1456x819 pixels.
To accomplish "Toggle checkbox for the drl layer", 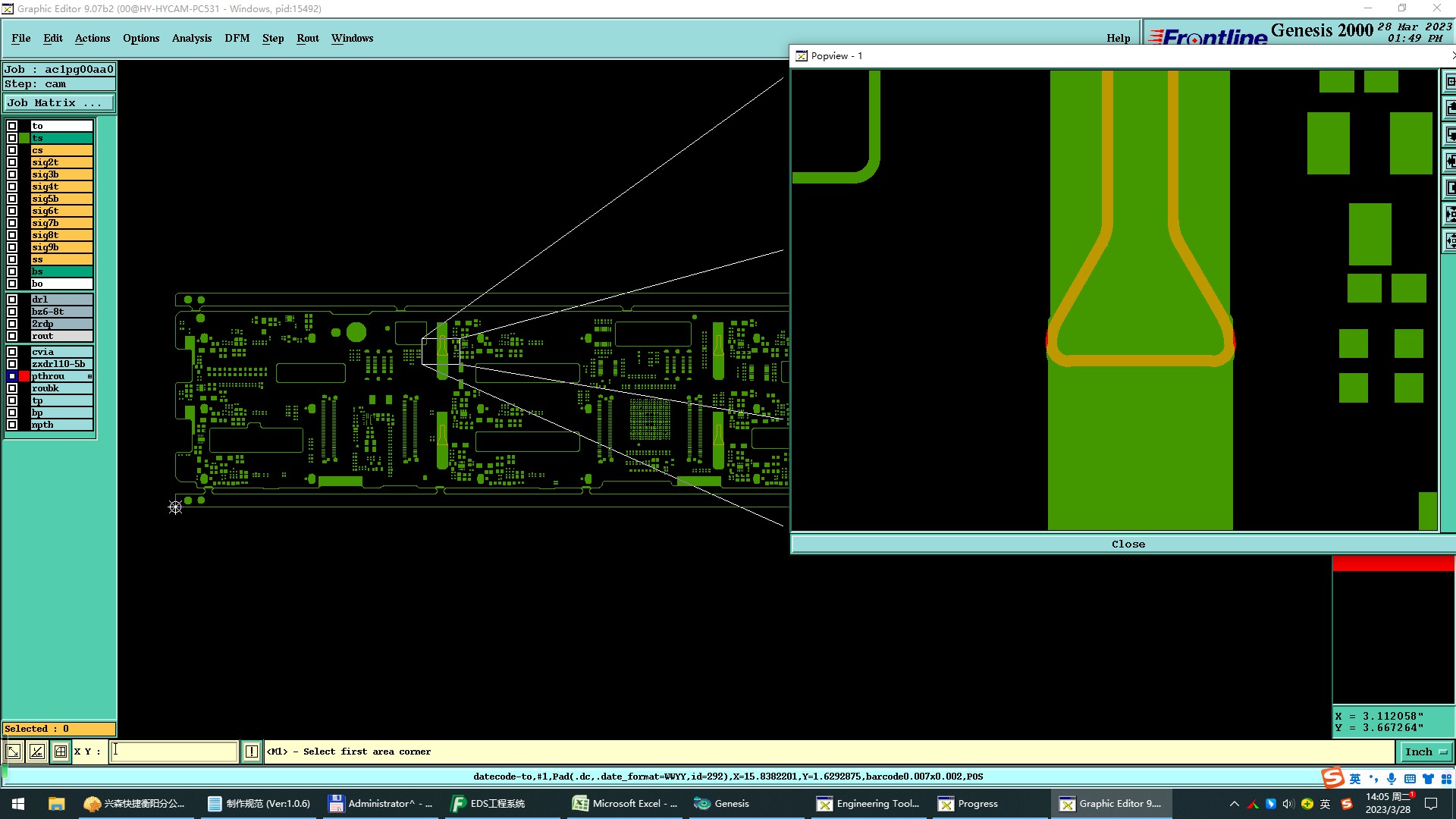I will coord(12,300).
